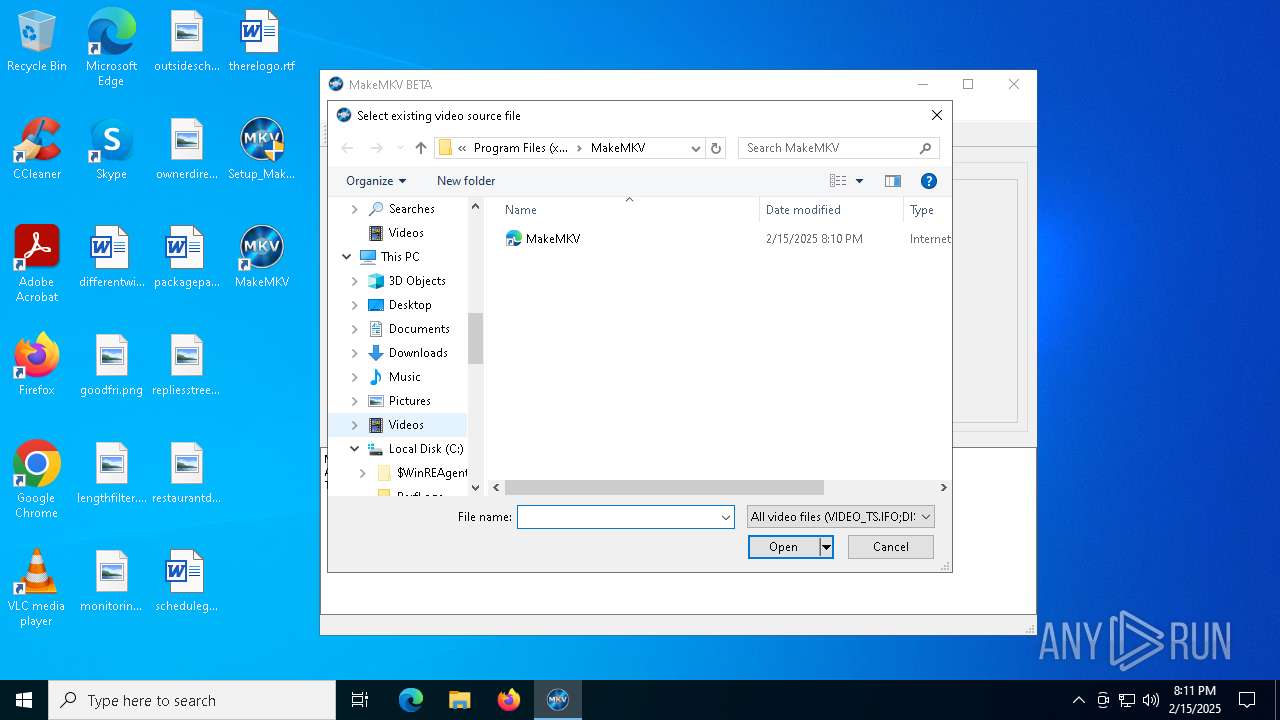Select the CCleaner desktop shortcut
This screenshot has height=720, width=1280.
(37, 149)
